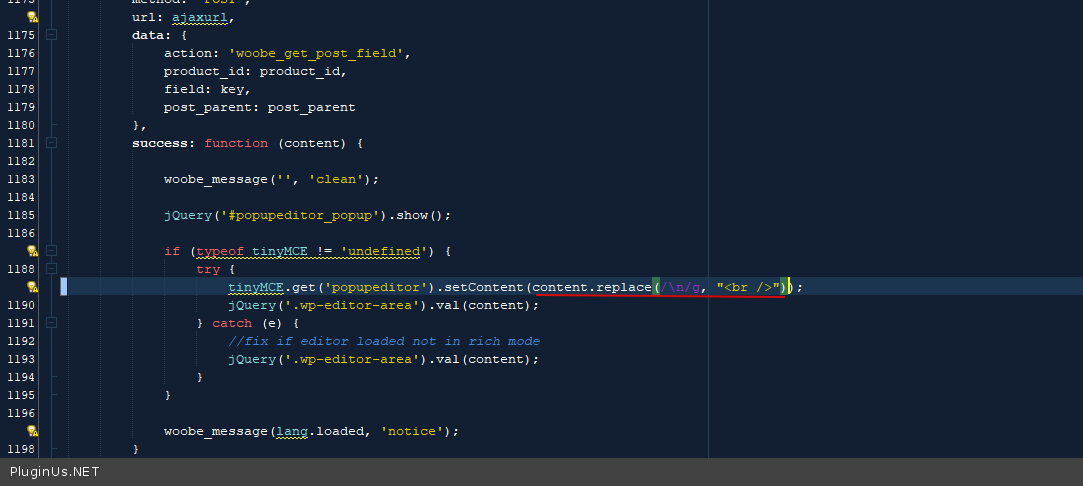Click the hint lightbulb on the typeof tinyMCE line

32,251
